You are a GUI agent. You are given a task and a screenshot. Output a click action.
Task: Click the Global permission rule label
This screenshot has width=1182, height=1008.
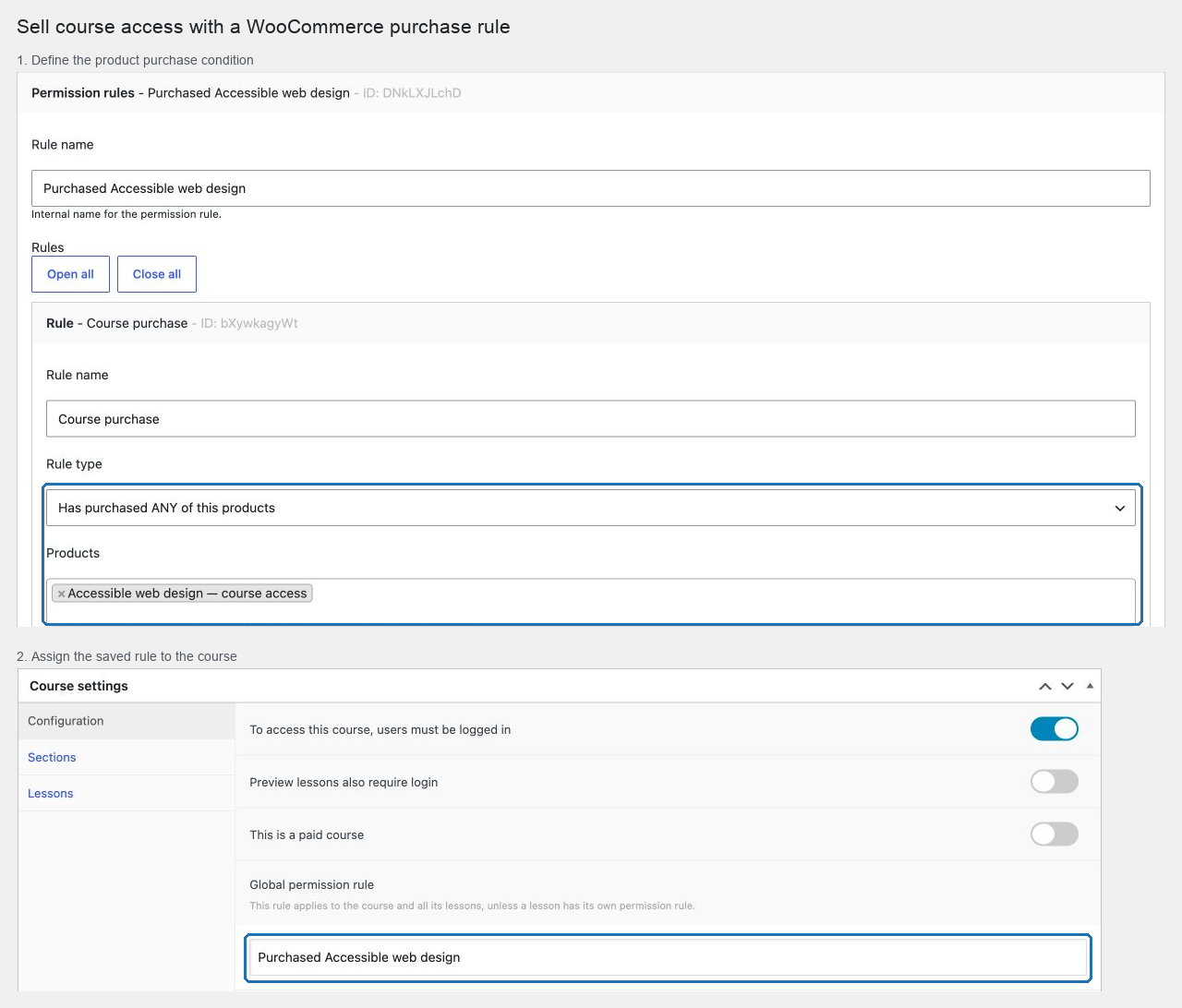(x=311, y=884)
